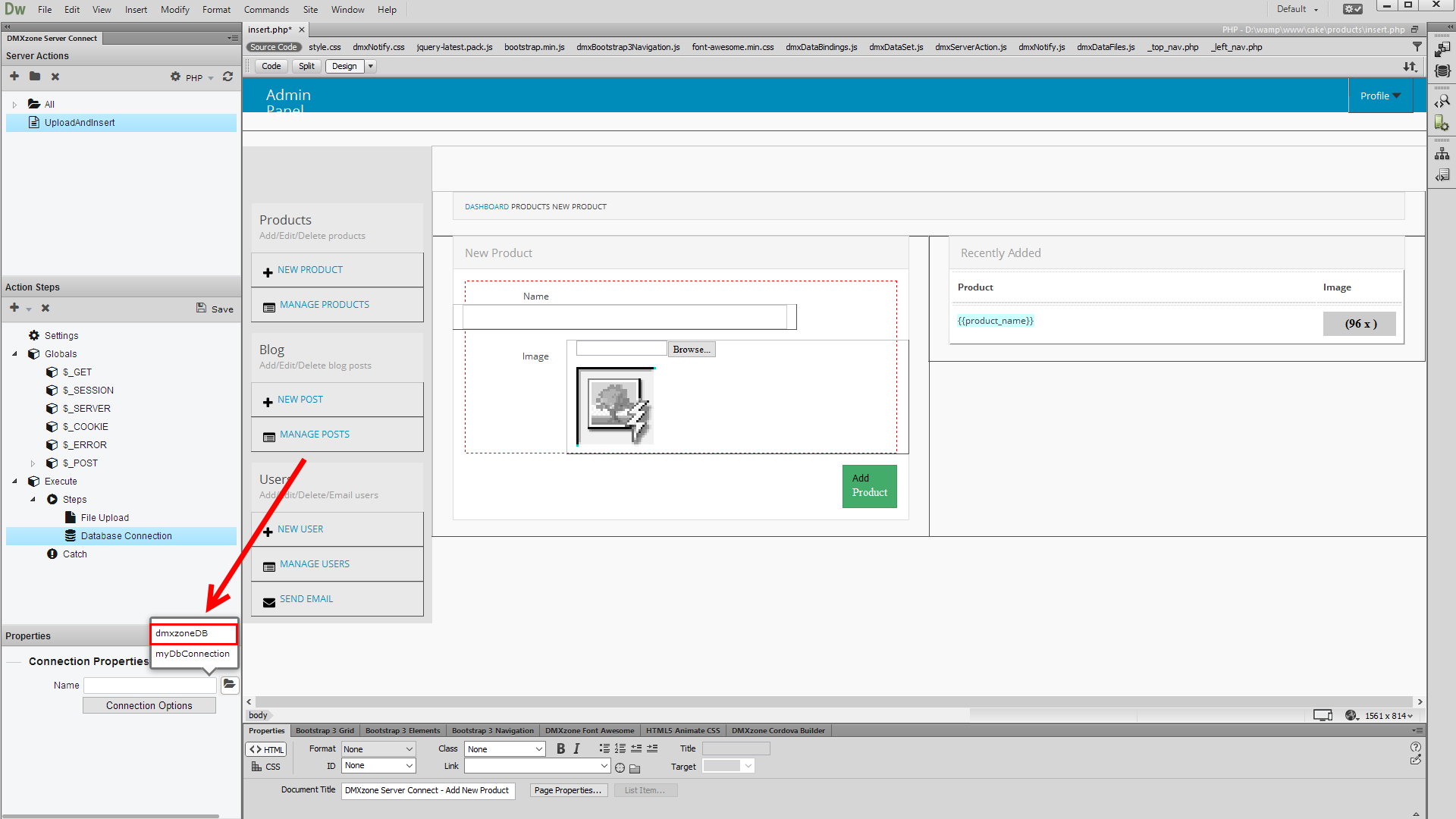Open the PHP server model dropdown

(199, 77)
